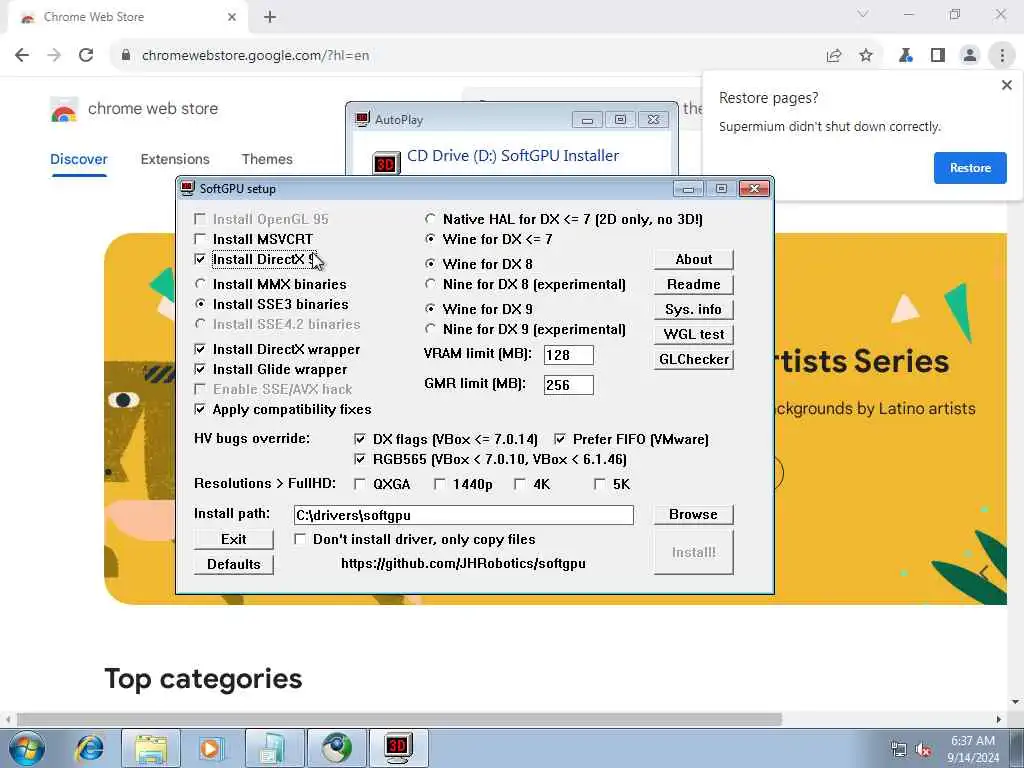1024x768 pixels.
Task: Uncheck Install Glide wrapper
Action: [200, 370]
